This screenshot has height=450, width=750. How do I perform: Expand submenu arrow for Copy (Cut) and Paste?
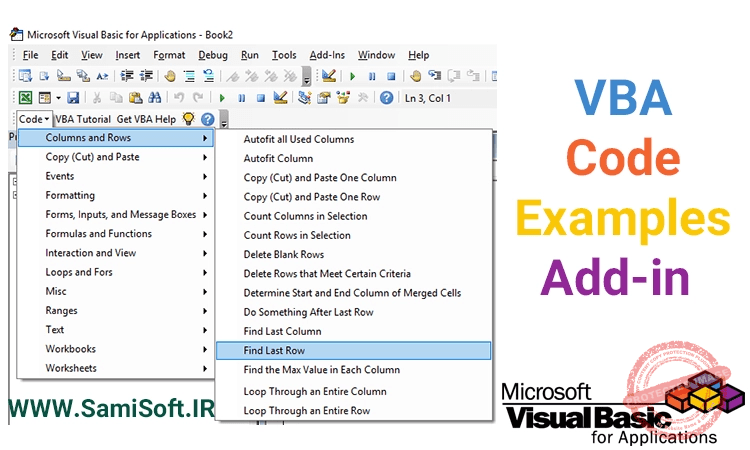[205, 157]
